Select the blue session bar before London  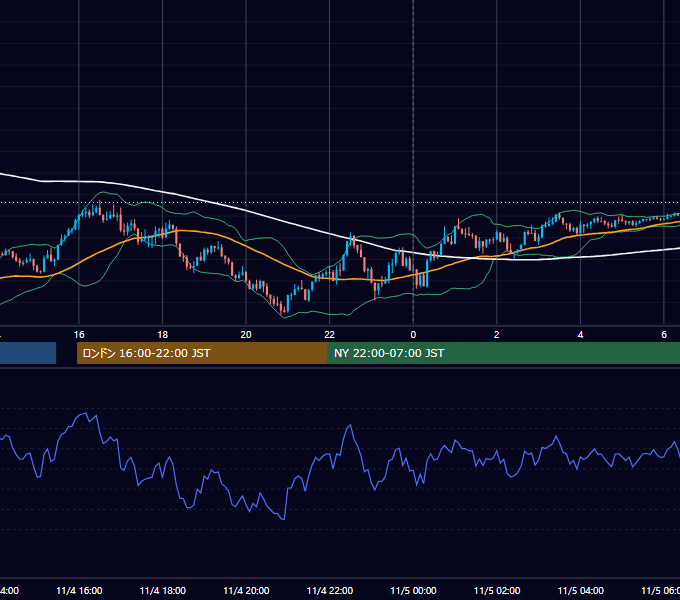click(x=28, y=353)
